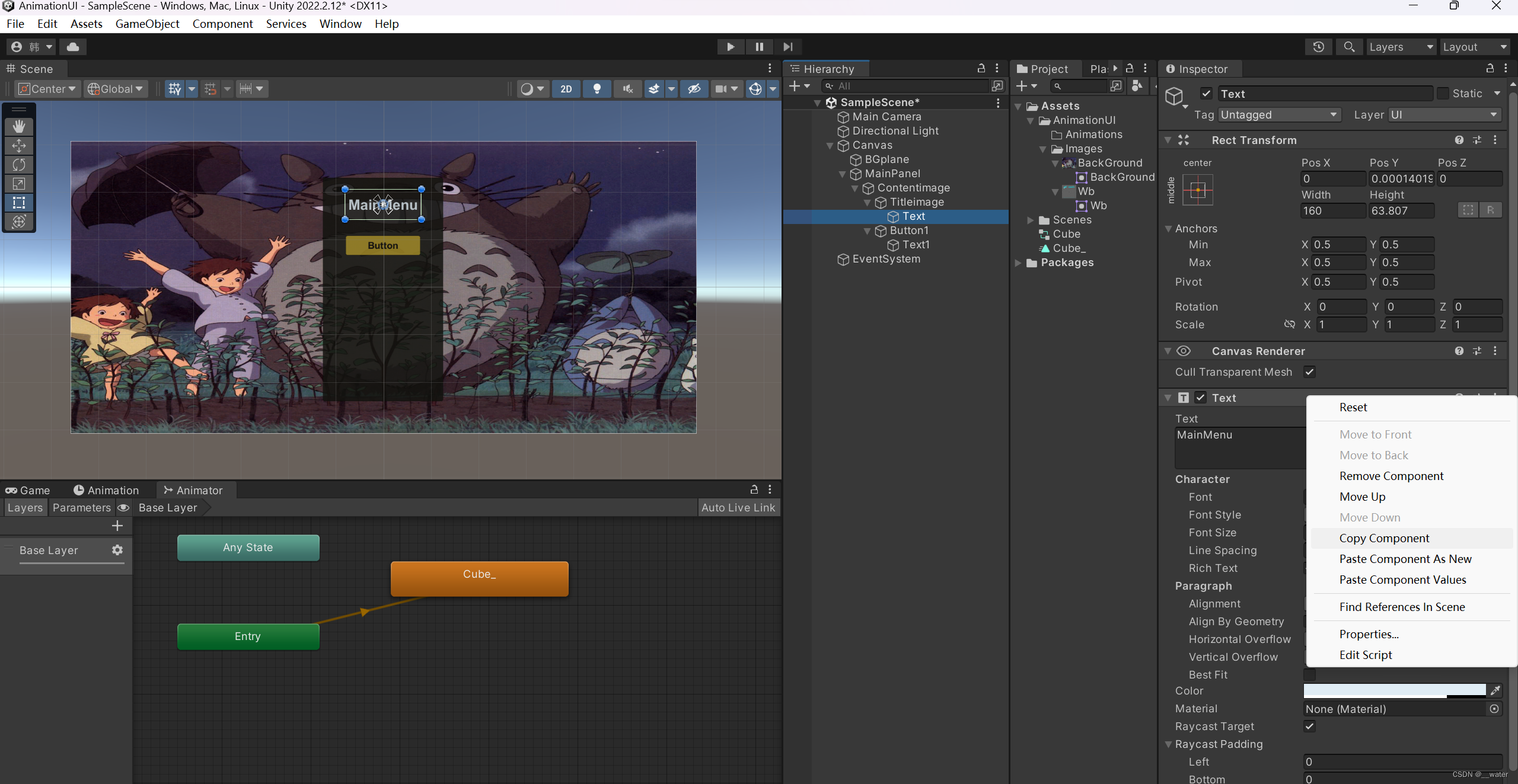Open the undo history icon
Image resolution: width=1518 pixels, height=784 pixels.
pos(1319,47)
